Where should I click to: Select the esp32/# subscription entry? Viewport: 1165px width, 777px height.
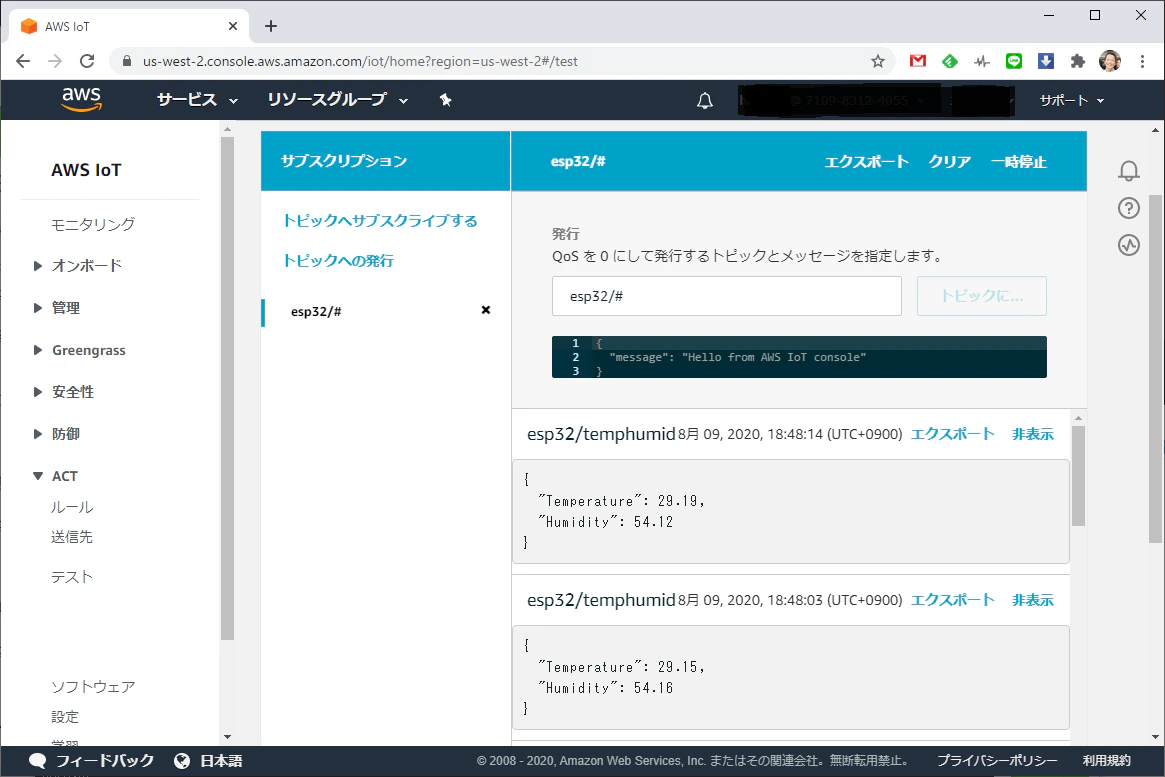pyautogui.click(x=317, y=311)
